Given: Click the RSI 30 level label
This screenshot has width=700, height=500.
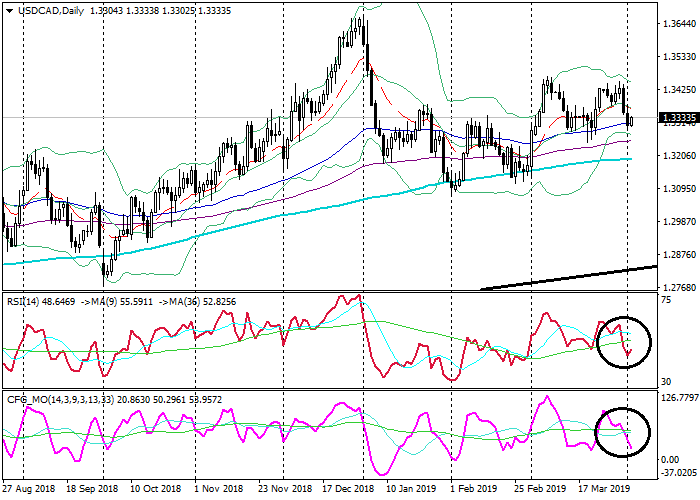Looking at the screenshot, I should pyautogui.click(x=666, y=382).
